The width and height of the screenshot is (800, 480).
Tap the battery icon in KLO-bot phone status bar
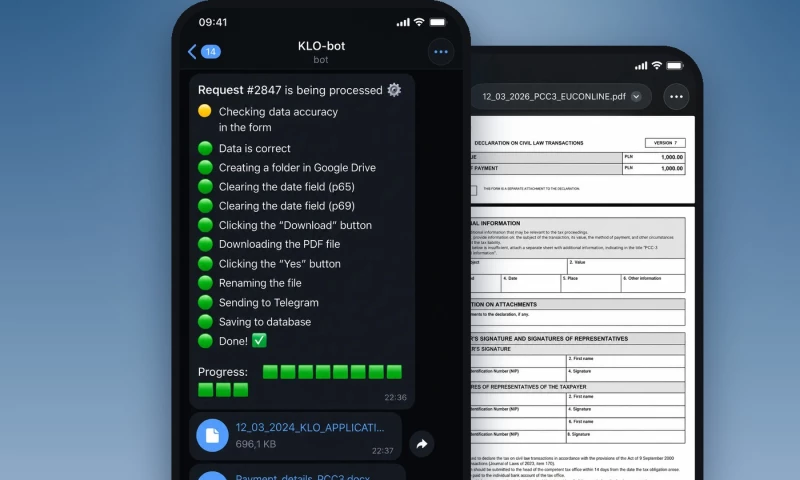pyautogui.click(x=438, y=22)
